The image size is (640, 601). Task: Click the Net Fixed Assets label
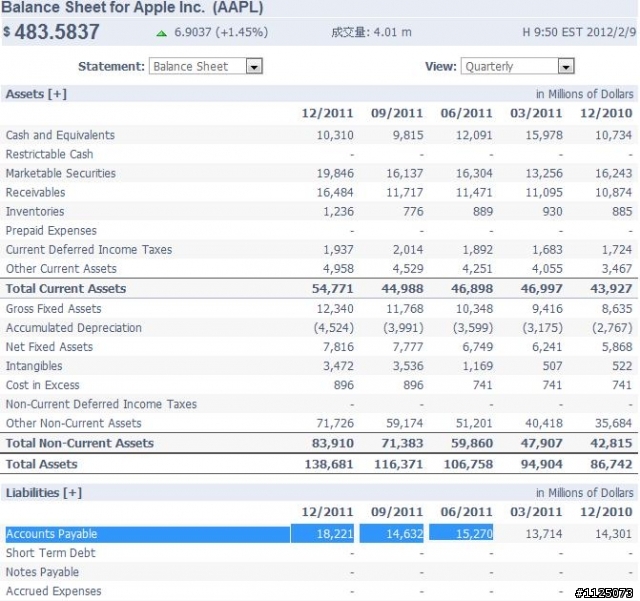pos(49,347)
